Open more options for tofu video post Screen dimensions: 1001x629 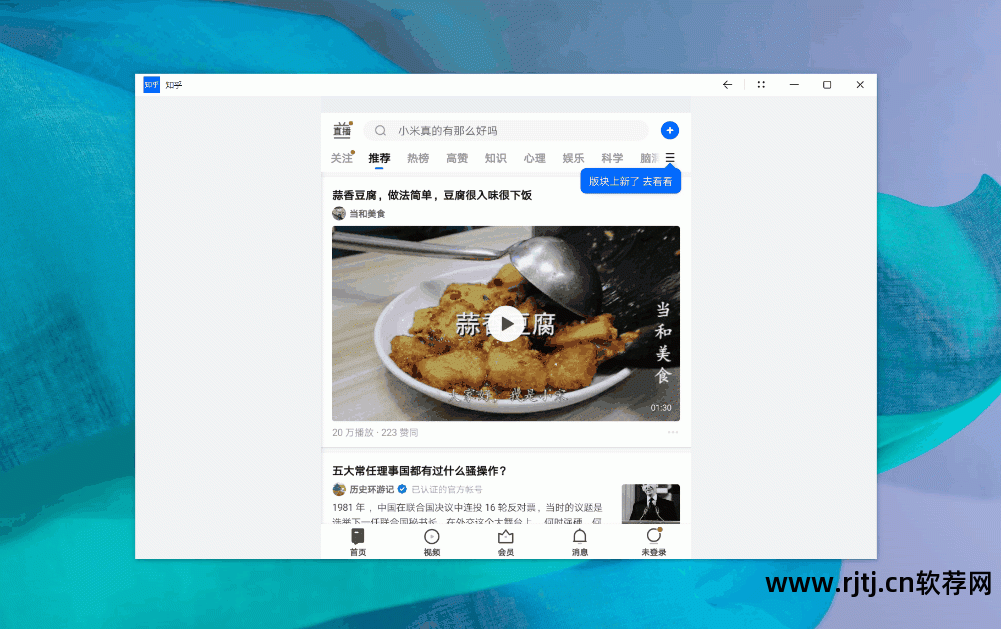(x=673, y=432)
